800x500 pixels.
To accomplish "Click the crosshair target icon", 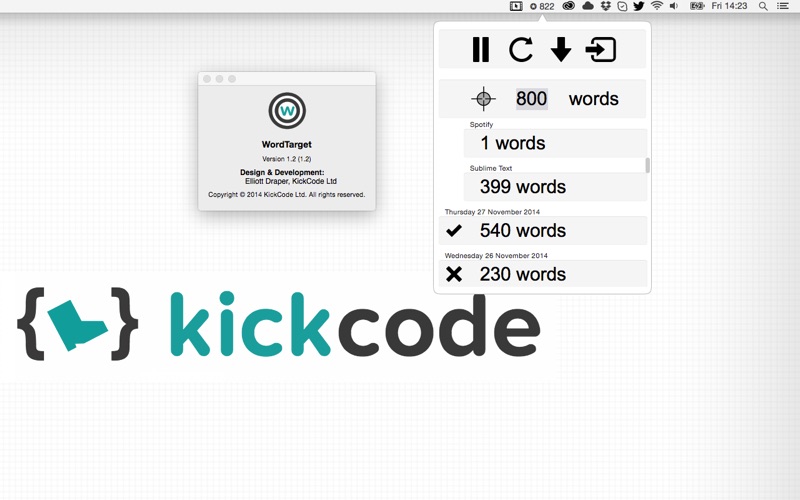I will click(483, 98).
